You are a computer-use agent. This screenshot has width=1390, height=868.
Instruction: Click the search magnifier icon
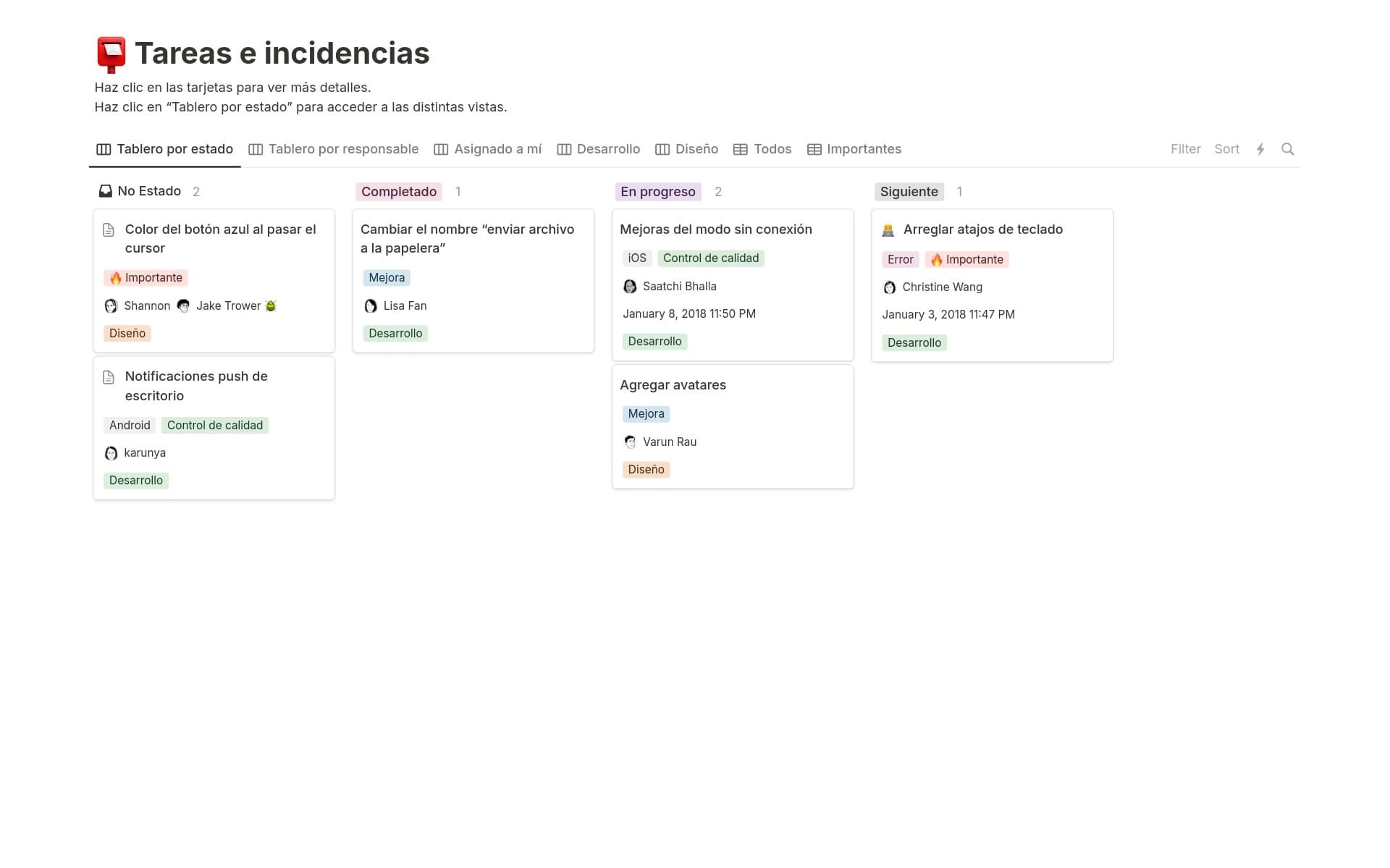coord(1287,149)
